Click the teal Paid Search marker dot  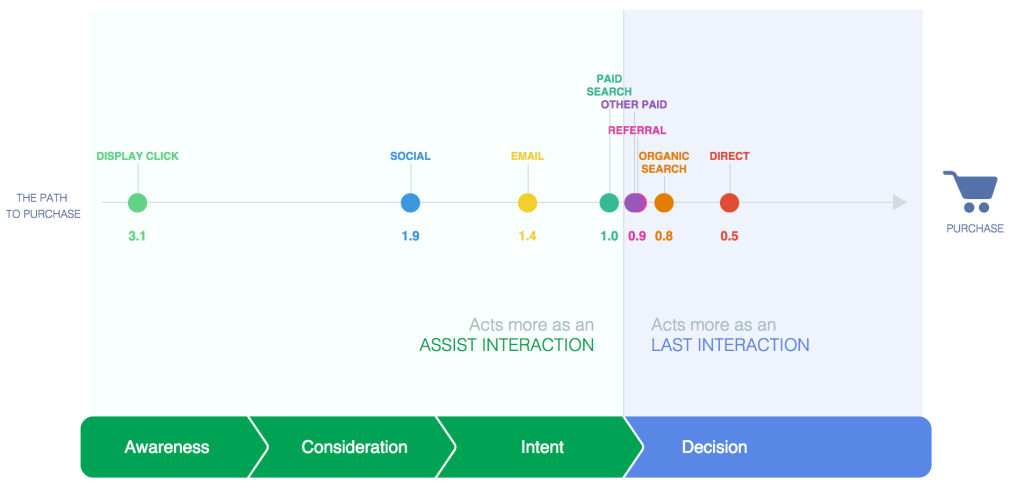pos(609,203)
